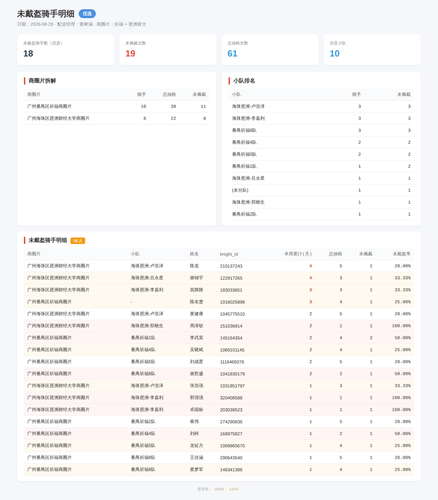Screen dimensions: 438x500
Task: Click the 姓名 column header
Action: coord(194,254)
